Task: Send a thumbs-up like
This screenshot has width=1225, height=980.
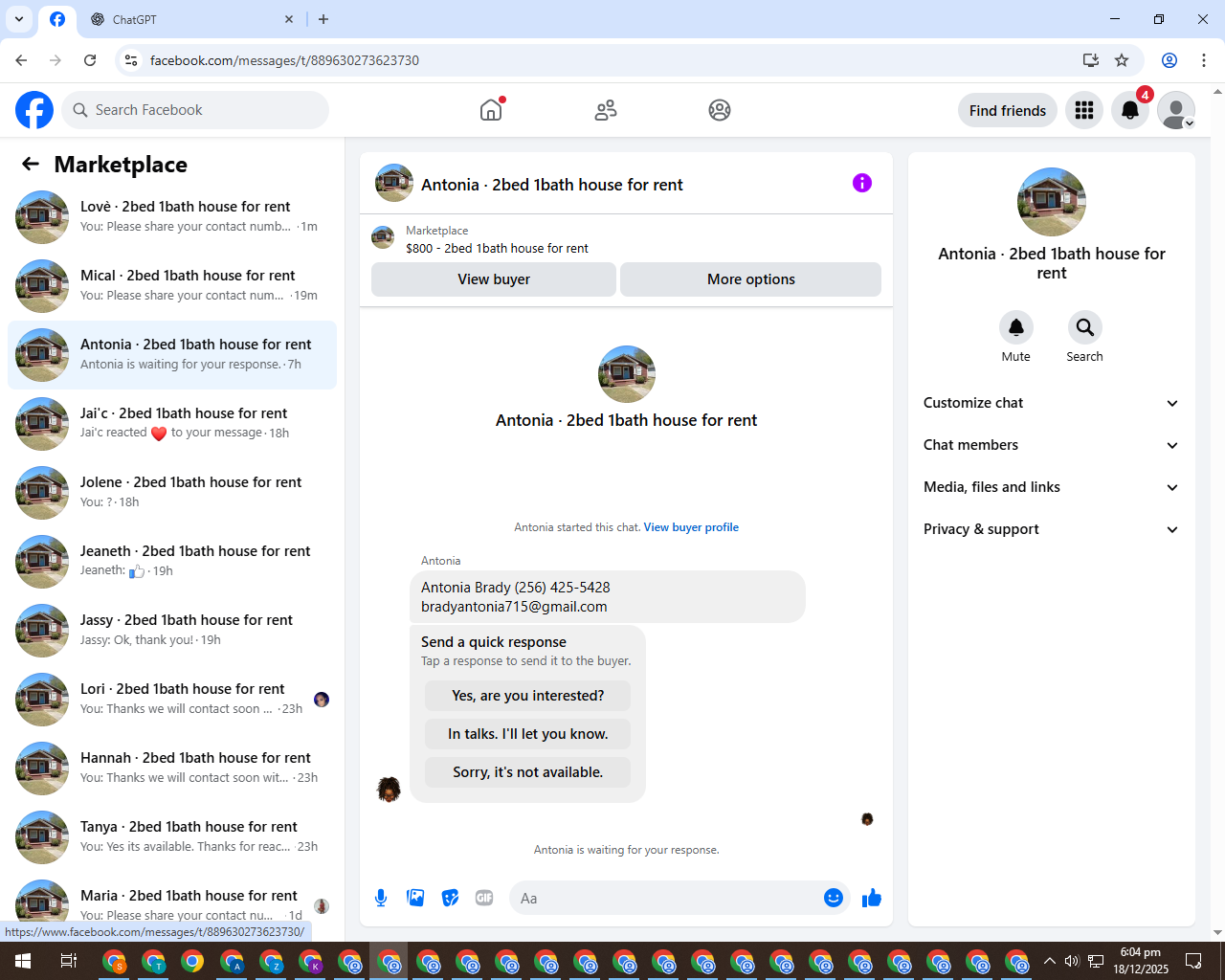Action: coord(871,898)
